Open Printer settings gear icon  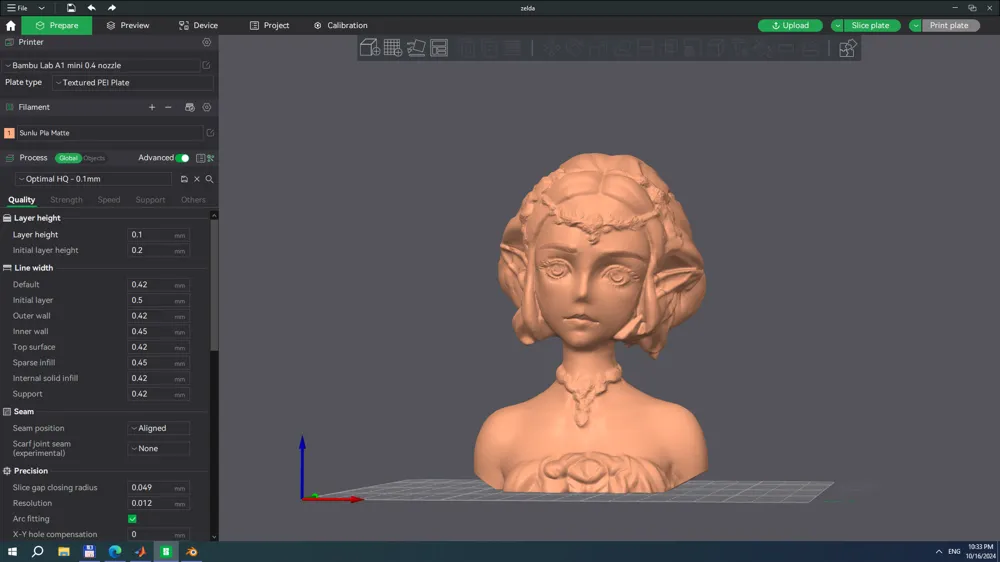click(x=207, y=42)
